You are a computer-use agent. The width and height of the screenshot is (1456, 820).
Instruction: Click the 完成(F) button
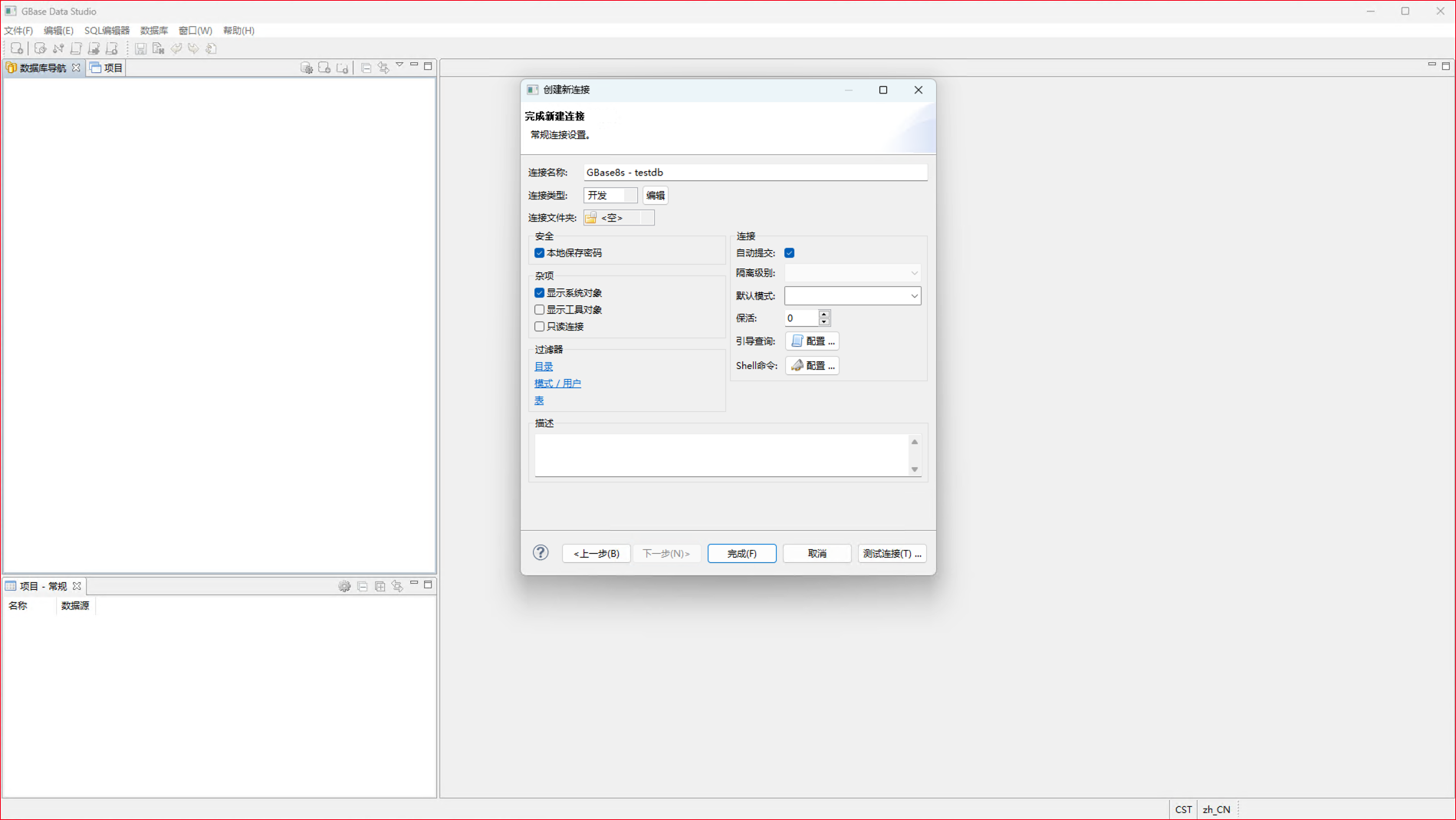tap(741, 553)
